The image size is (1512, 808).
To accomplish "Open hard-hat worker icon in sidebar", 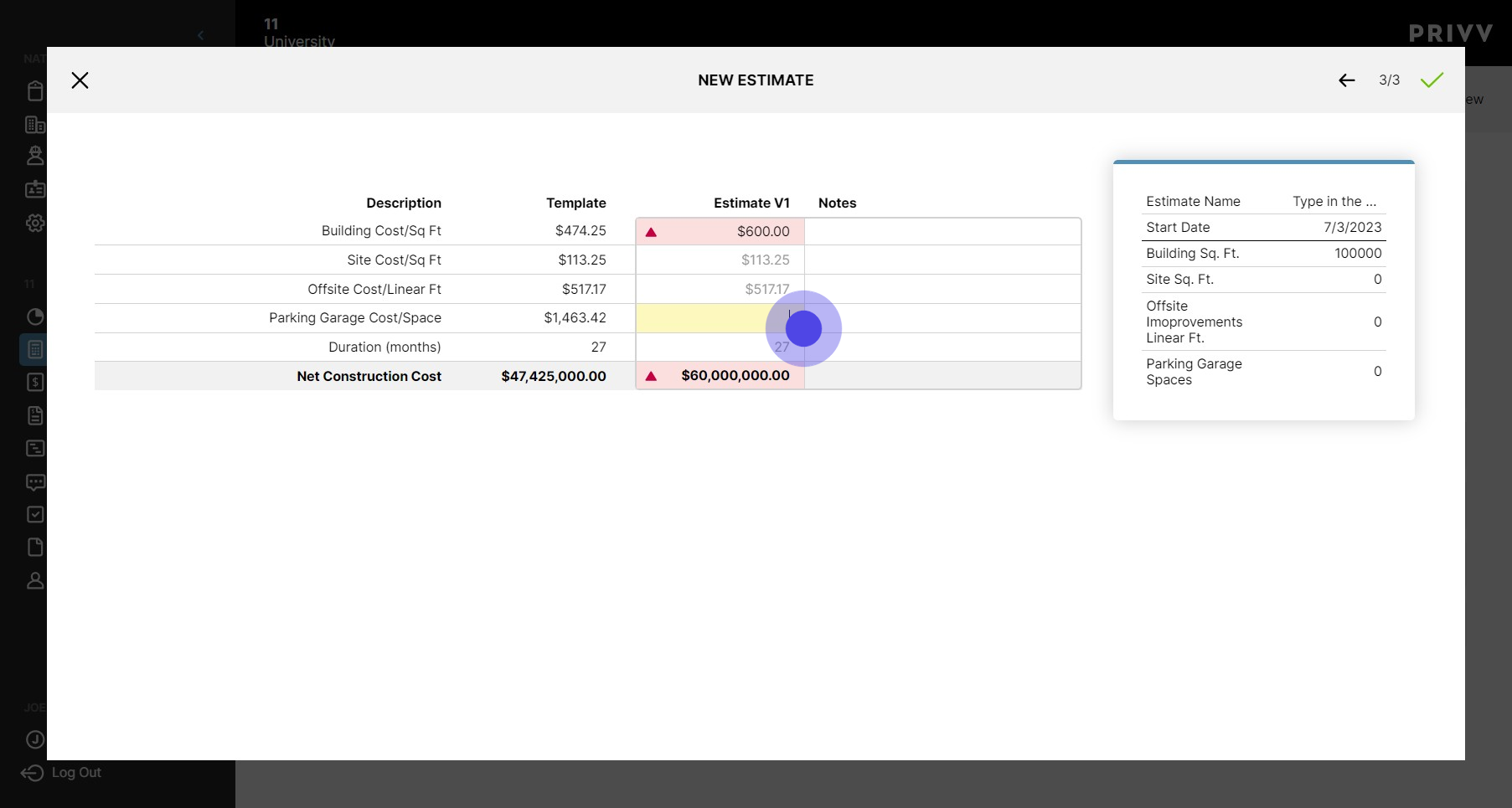I will pyautogui.click(x=35, y=156).
